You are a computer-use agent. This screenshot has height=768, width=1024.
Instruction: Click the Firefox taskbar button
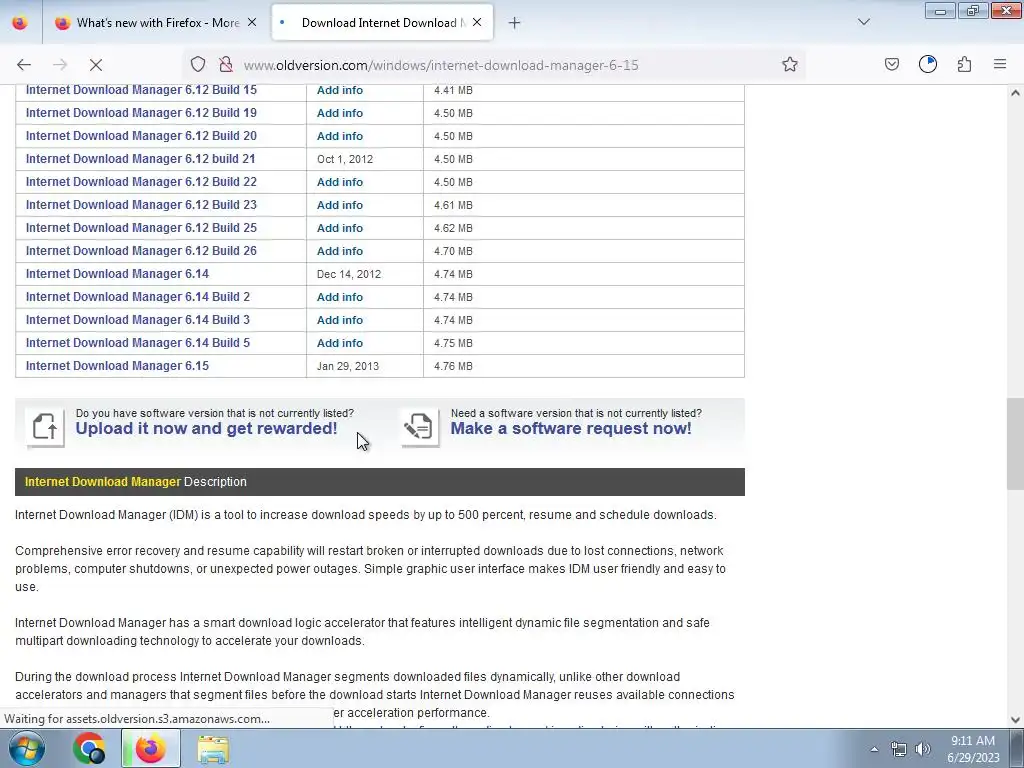click(151, 748)
